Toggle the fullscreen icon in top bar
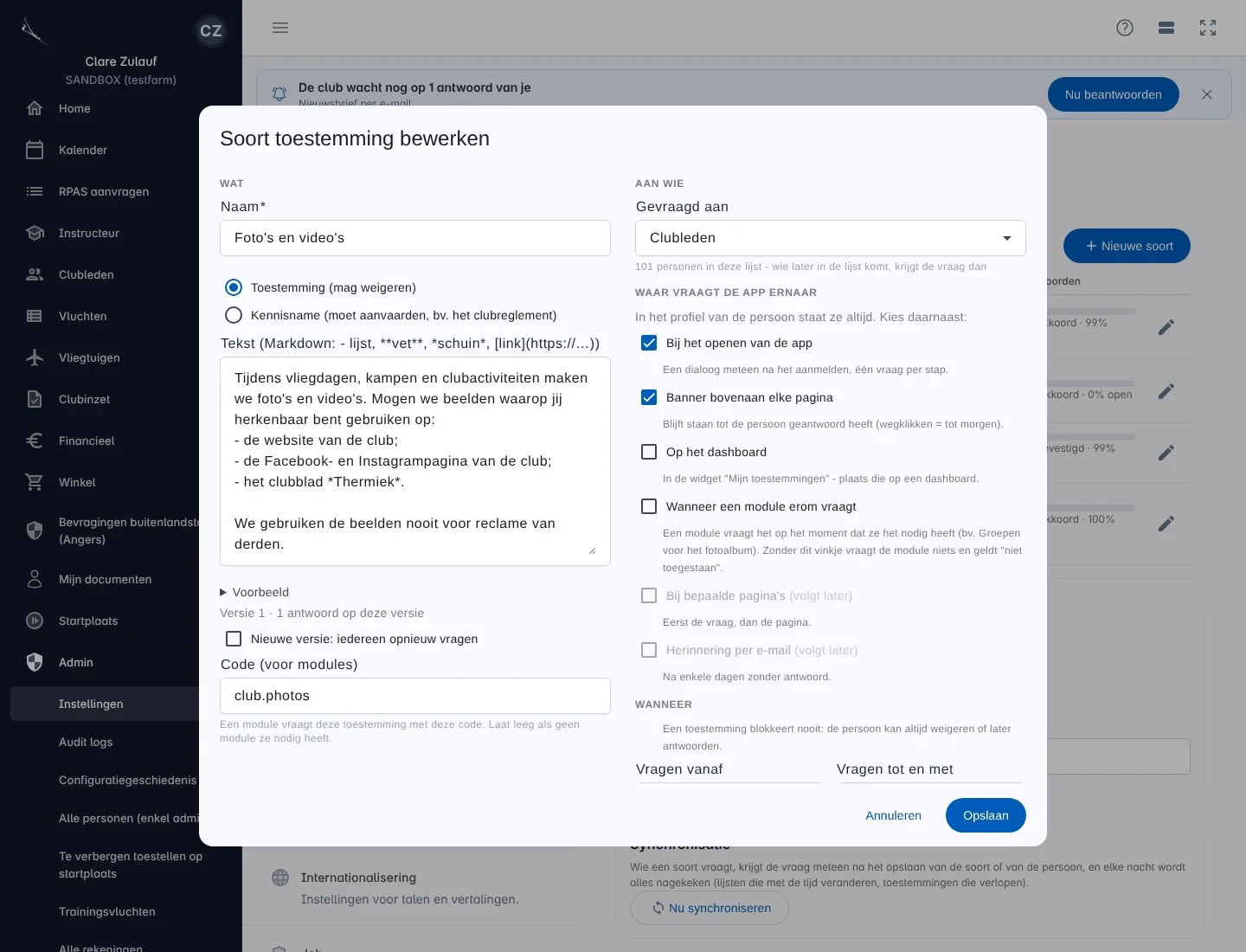 [1208, 28]
